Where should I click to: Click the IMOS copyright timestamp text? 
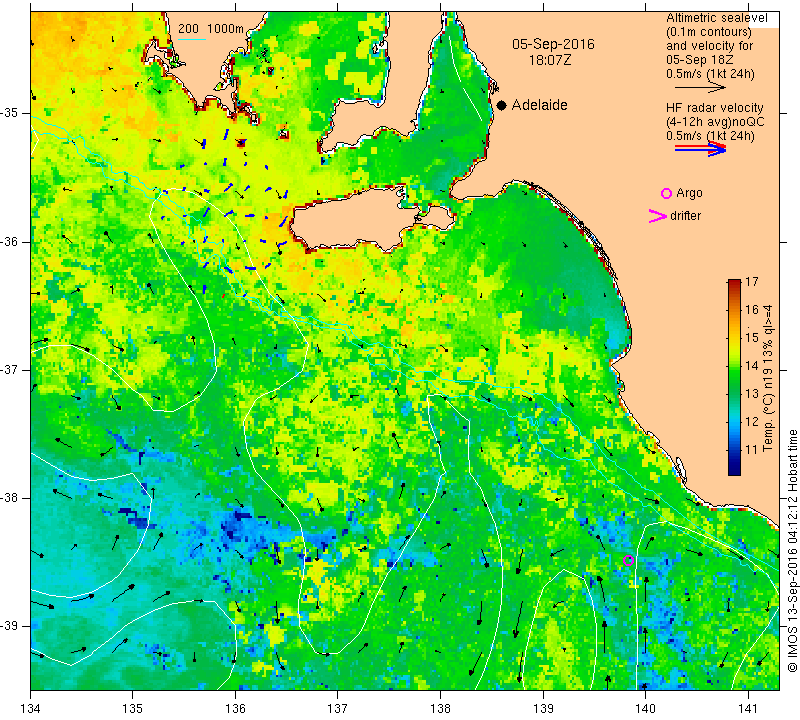click(x=792, y=551)
